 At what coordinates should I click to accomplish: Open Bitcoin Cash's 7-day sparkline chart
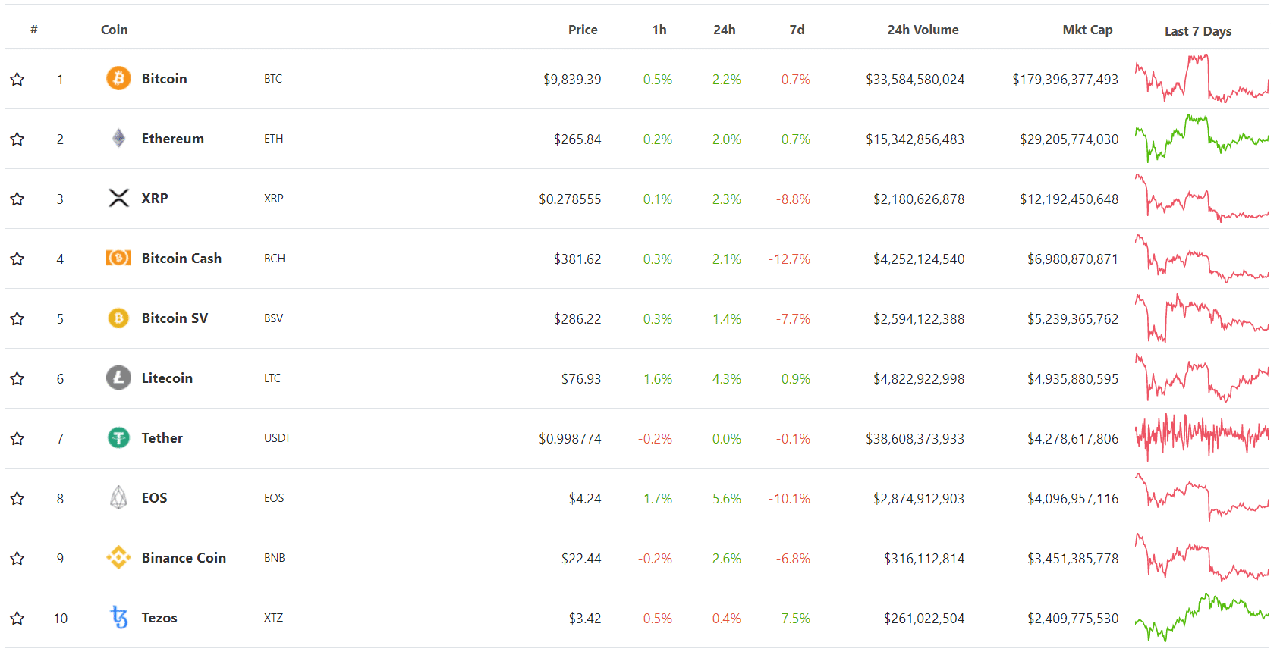1202,258
